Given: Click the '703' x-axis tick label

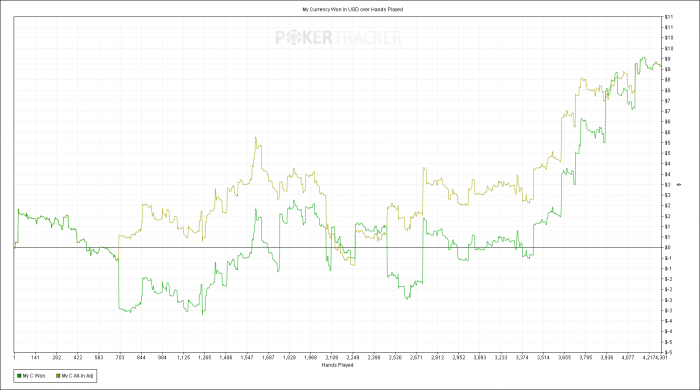Looking at the screenshot, I should 120,357.
